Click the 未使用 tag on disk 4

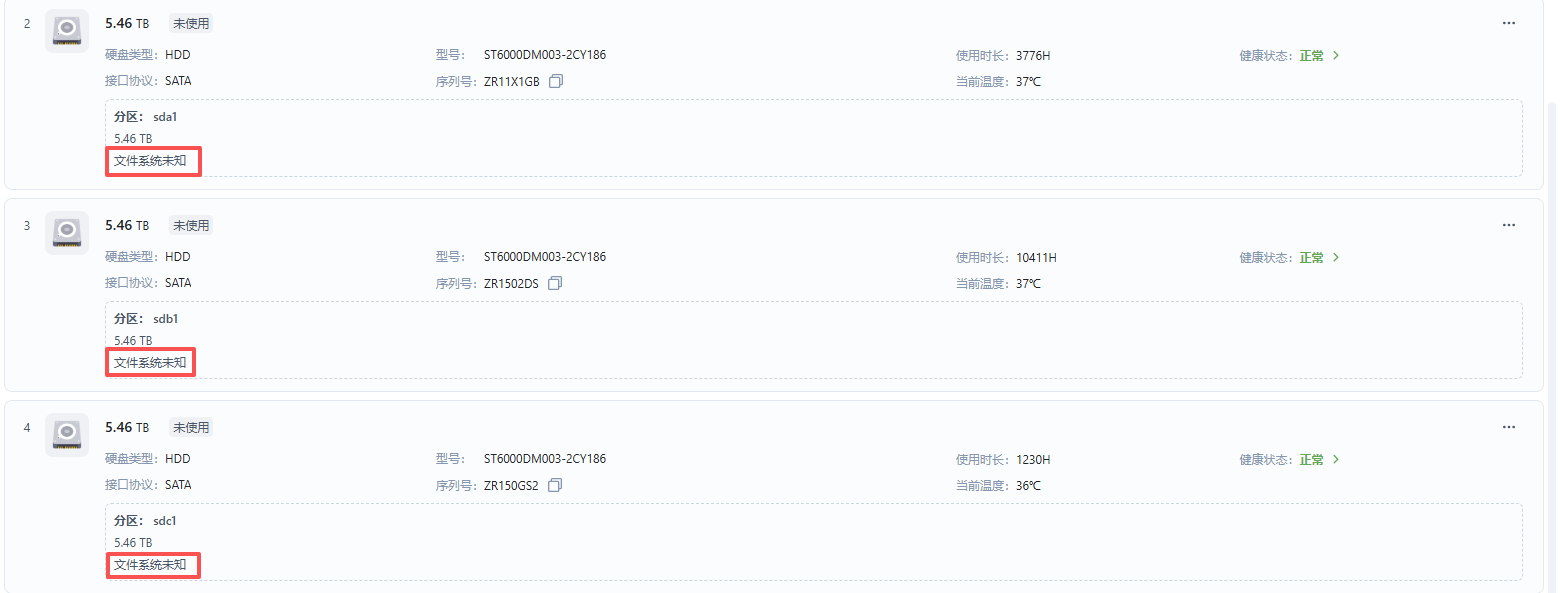point(191,427)
